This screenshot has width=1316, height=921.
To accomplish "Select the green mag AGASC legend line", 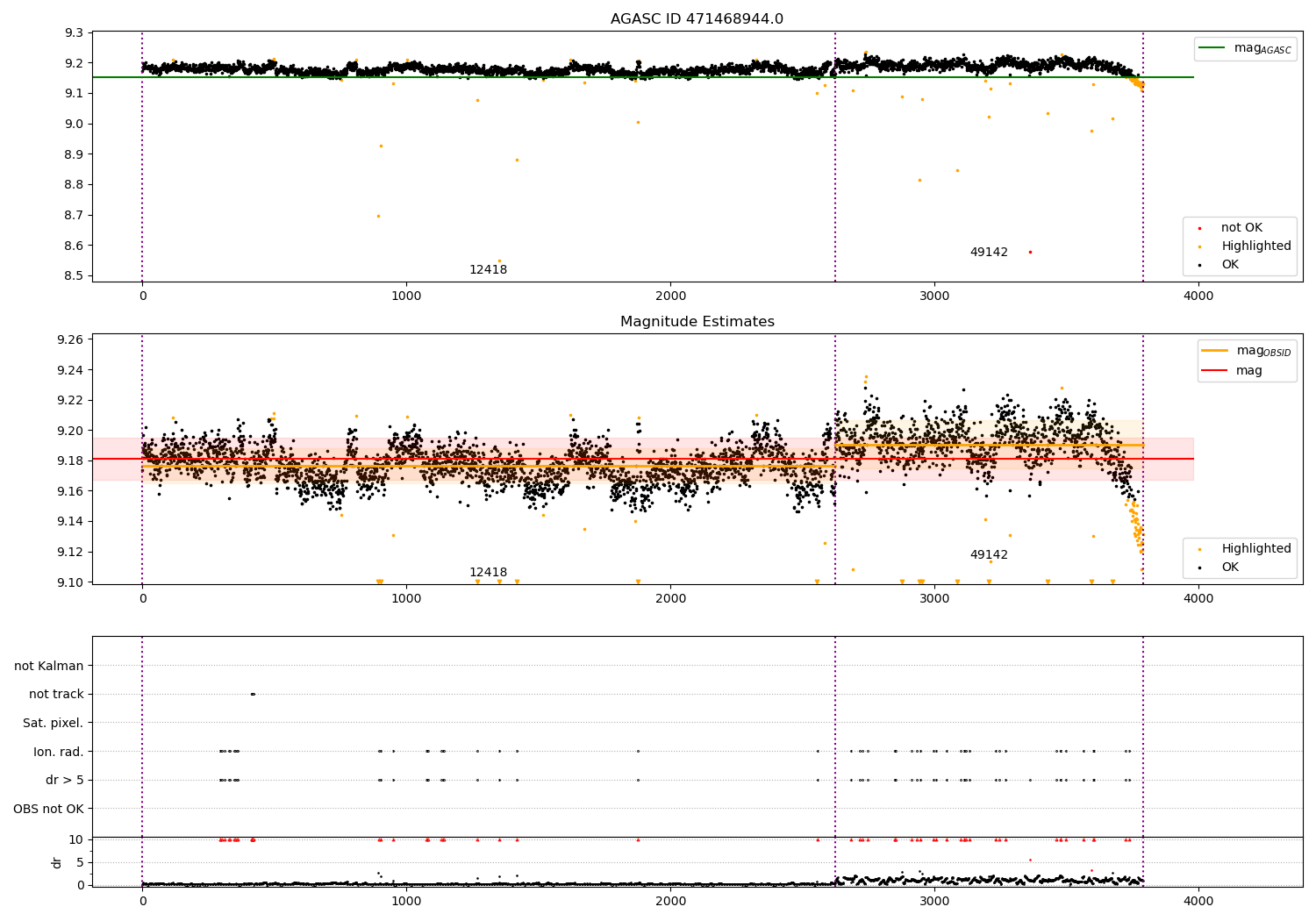I will [1213, 48].
